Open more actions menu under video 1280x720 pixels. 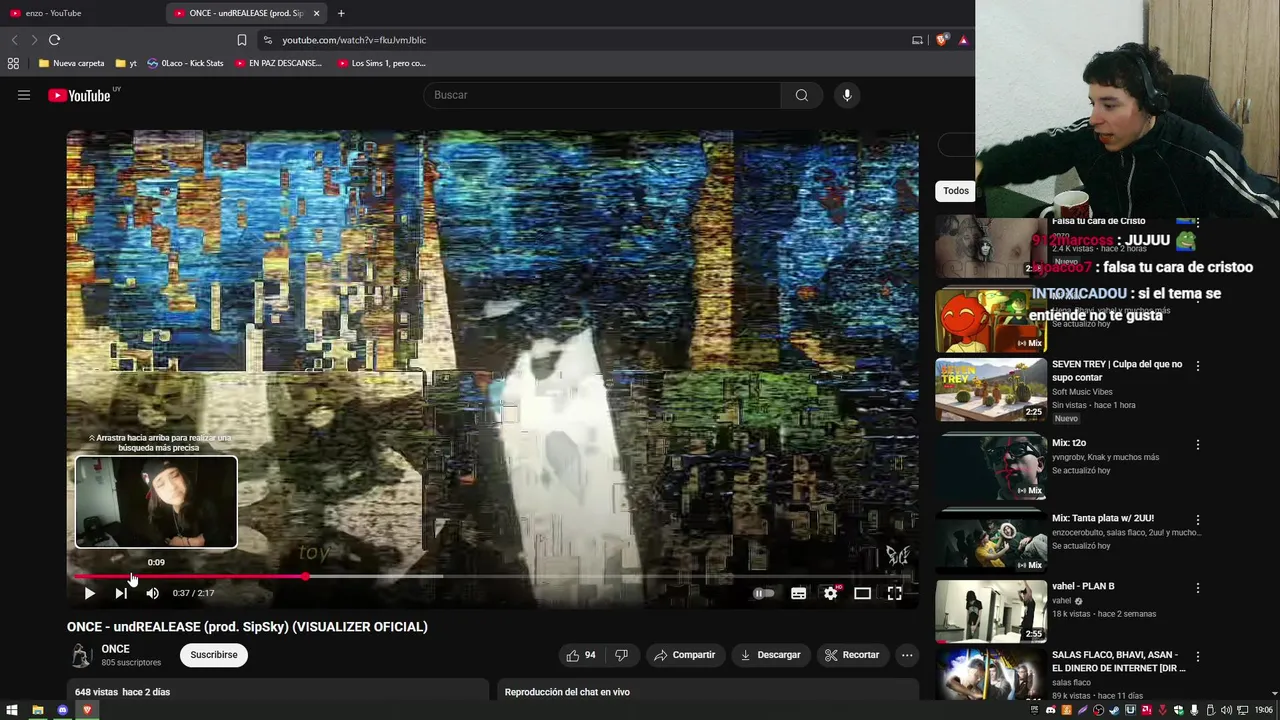907,655
